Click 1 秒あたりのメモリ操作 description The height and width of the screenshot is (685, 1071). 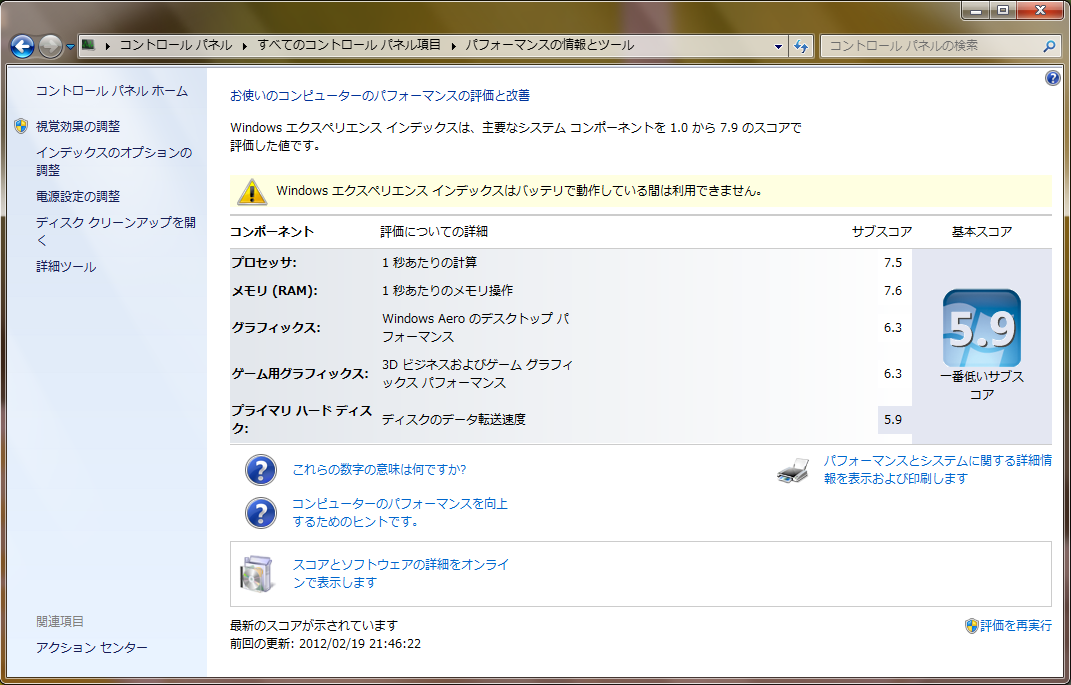(x=447, y=291)
